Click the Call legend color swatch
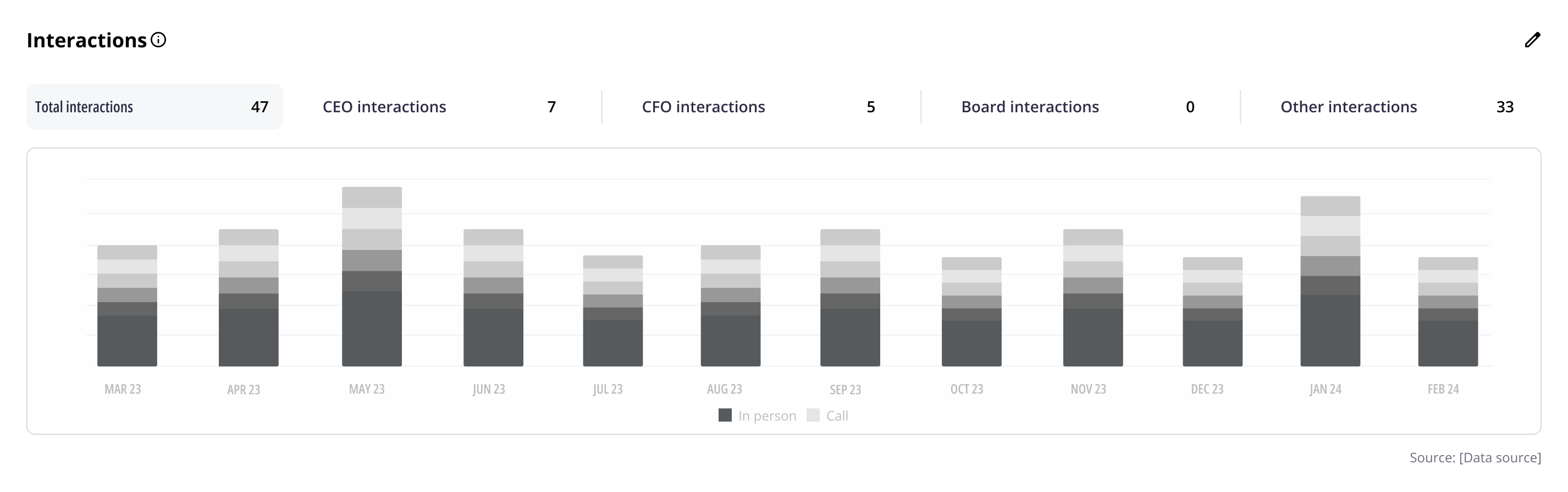1568x492 pixels. 813,415
